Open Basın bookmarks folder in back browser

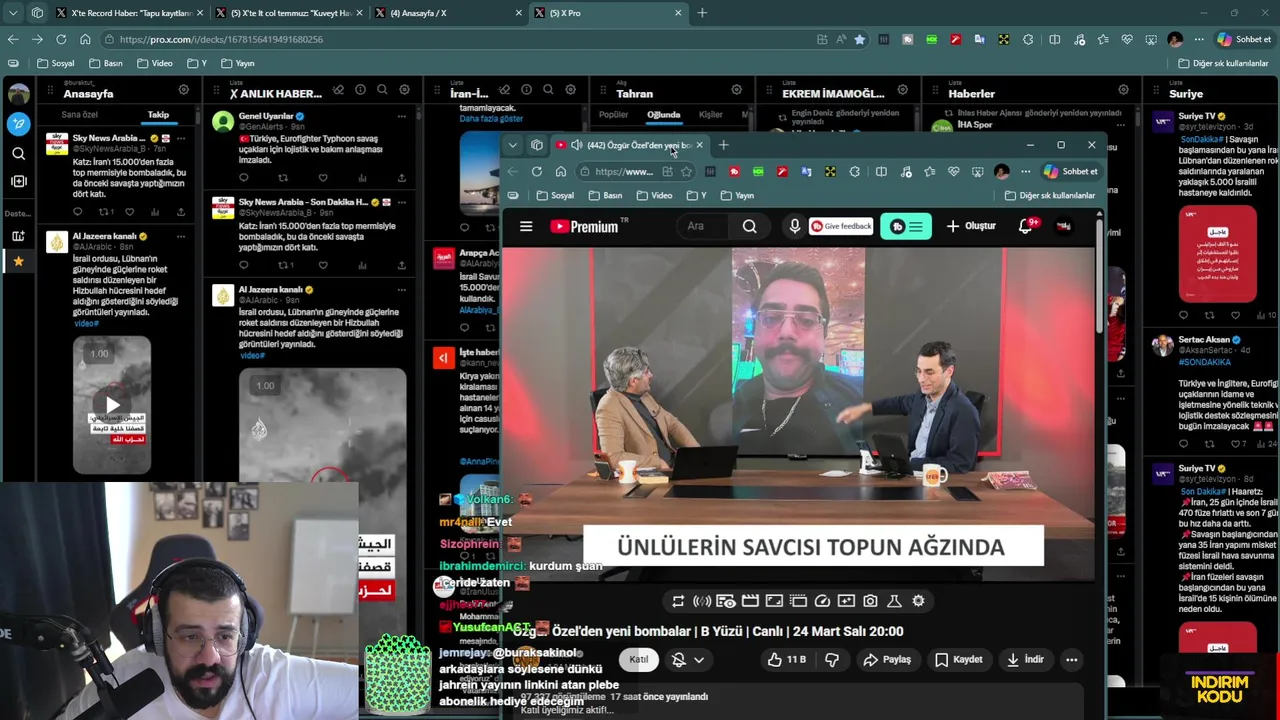click(106, 63)
